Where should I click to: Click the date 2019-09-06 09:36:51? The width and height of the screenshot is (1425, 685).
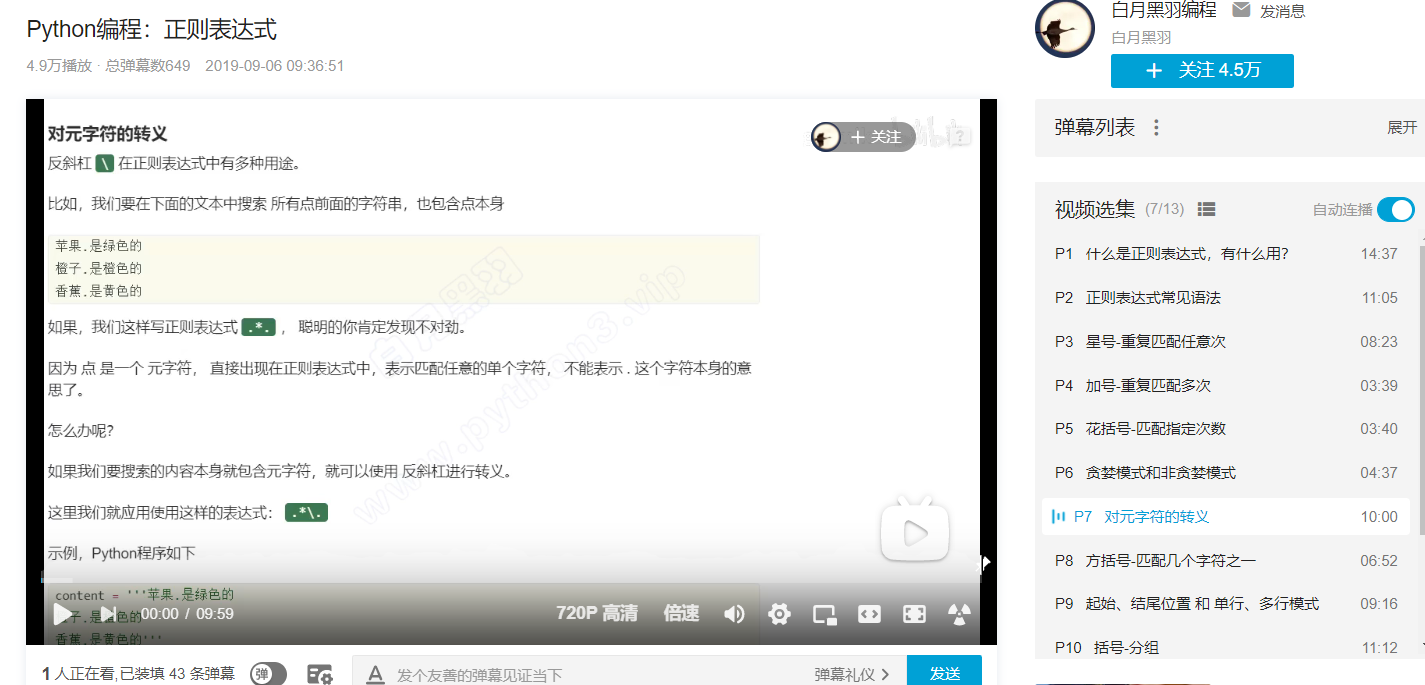(275, 66)
